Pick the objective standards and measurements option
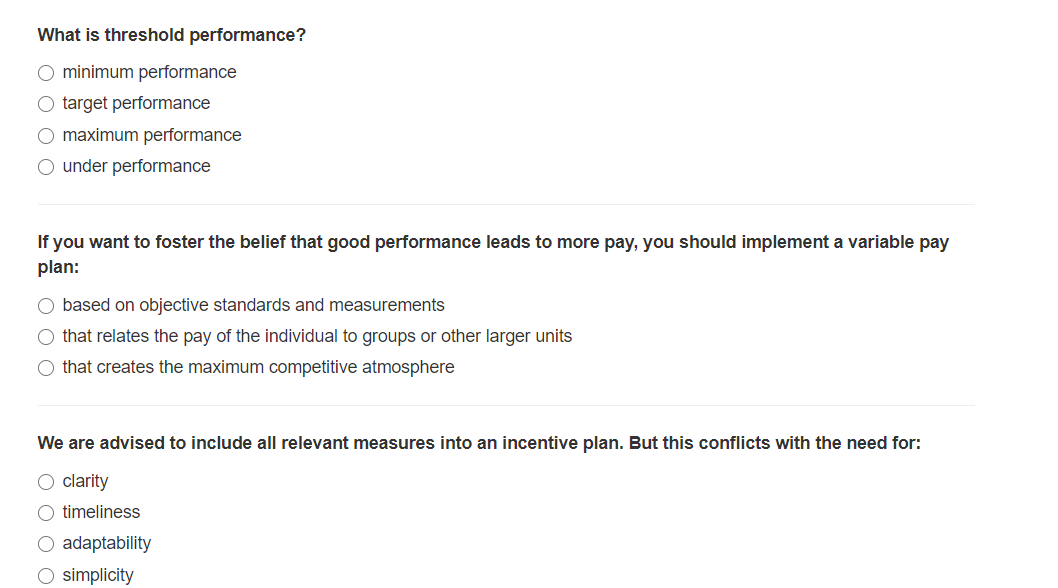The width and height of the screenshot is (1058, 588). point(46,305)
